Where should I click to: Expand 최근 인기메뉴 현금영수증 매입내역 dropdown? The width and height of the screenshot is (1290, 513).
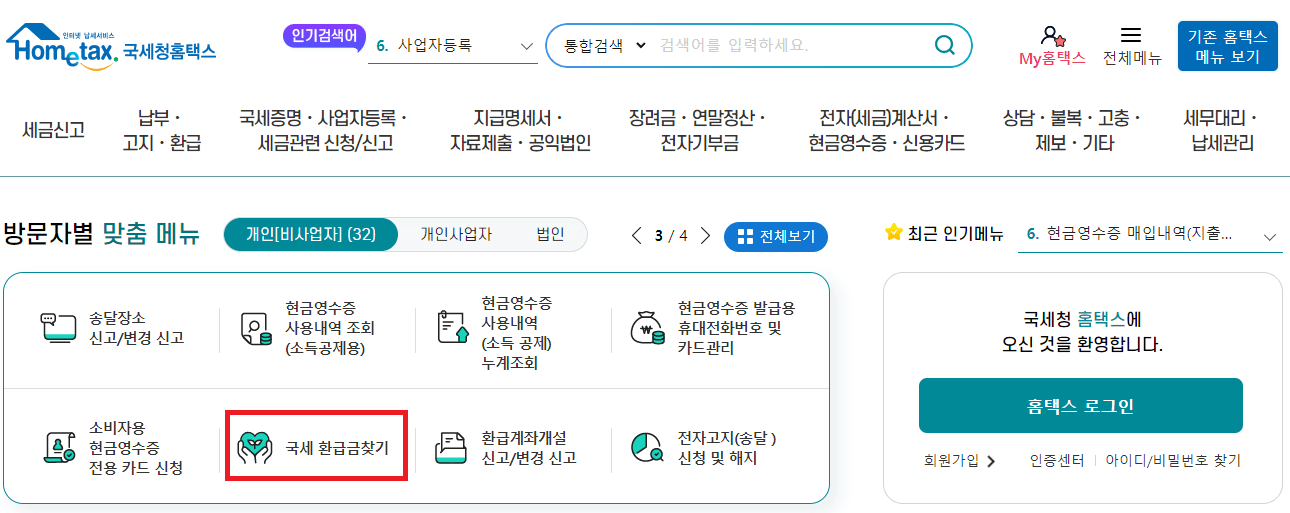point(1271,237)
